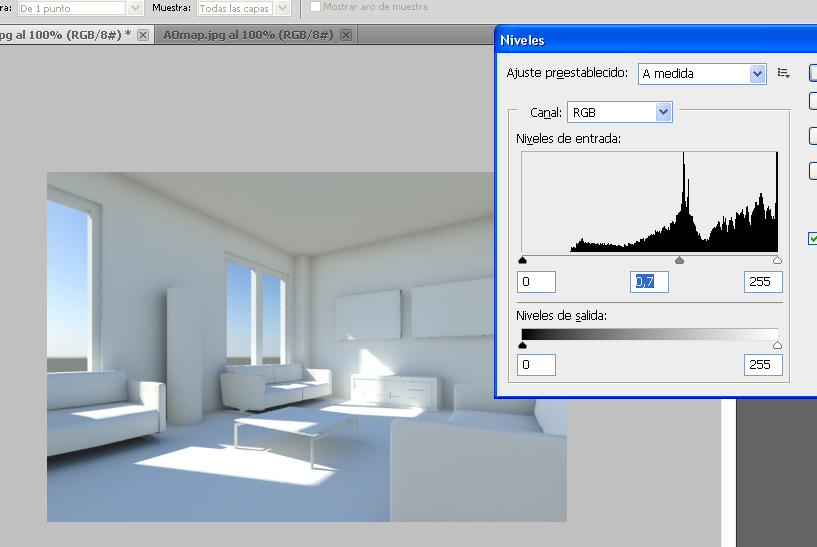Enable Mostrar aro de muestra checkbox
This screenshot has width=817, height=547.
(315, 7)
